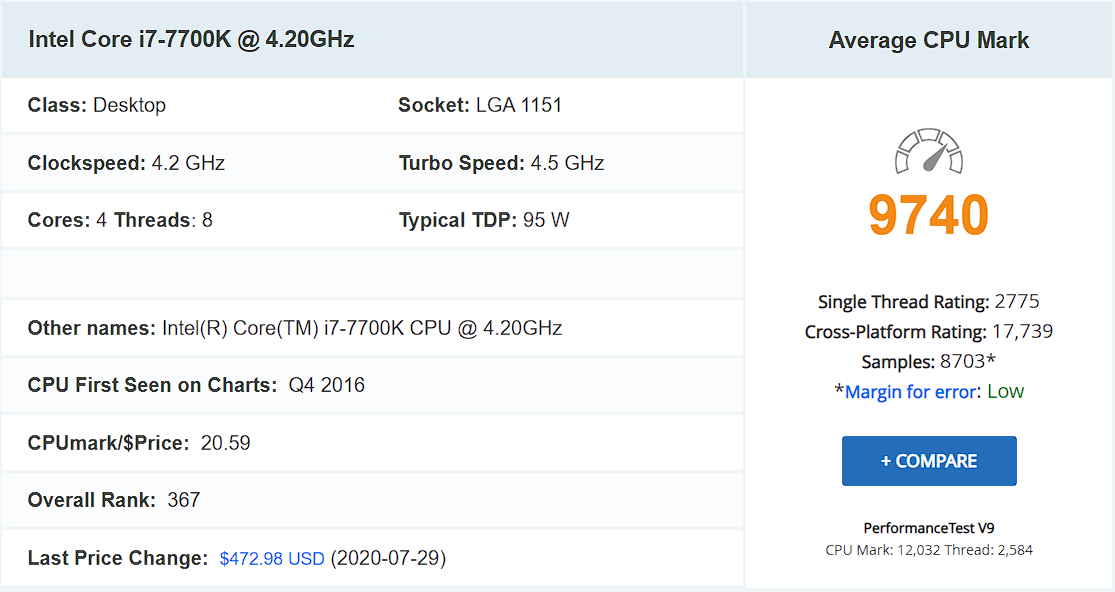
Task: Click the CPUmark/$Price 20.59 row
Action: pyautogui.click(x=372, y=443)
